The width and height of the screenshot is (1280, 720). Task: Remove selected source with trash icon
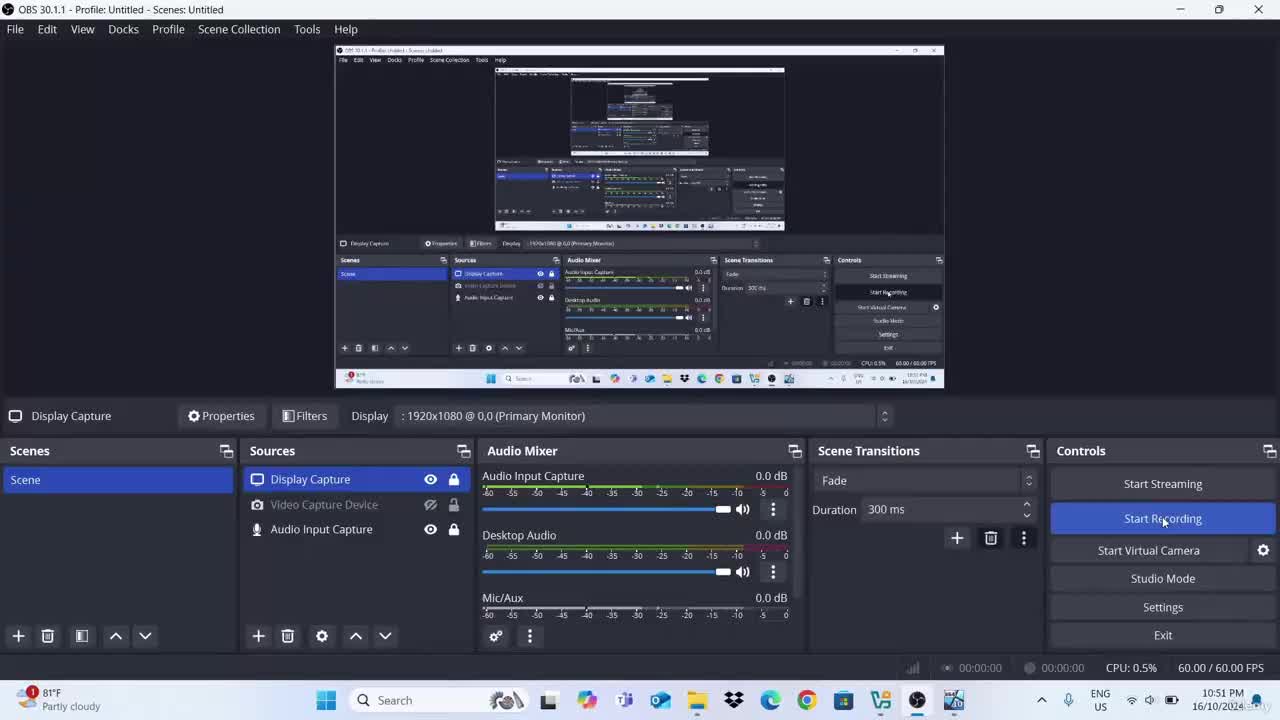point(288,636)
